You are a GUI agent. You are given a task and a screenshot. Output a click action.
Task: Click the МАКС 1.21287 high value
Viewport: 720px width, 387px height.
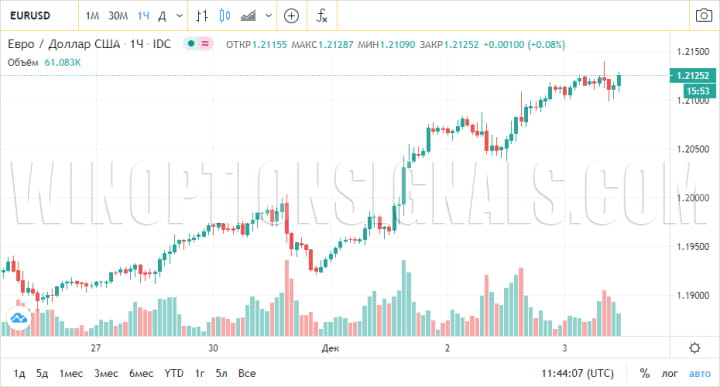pos(322,45)
